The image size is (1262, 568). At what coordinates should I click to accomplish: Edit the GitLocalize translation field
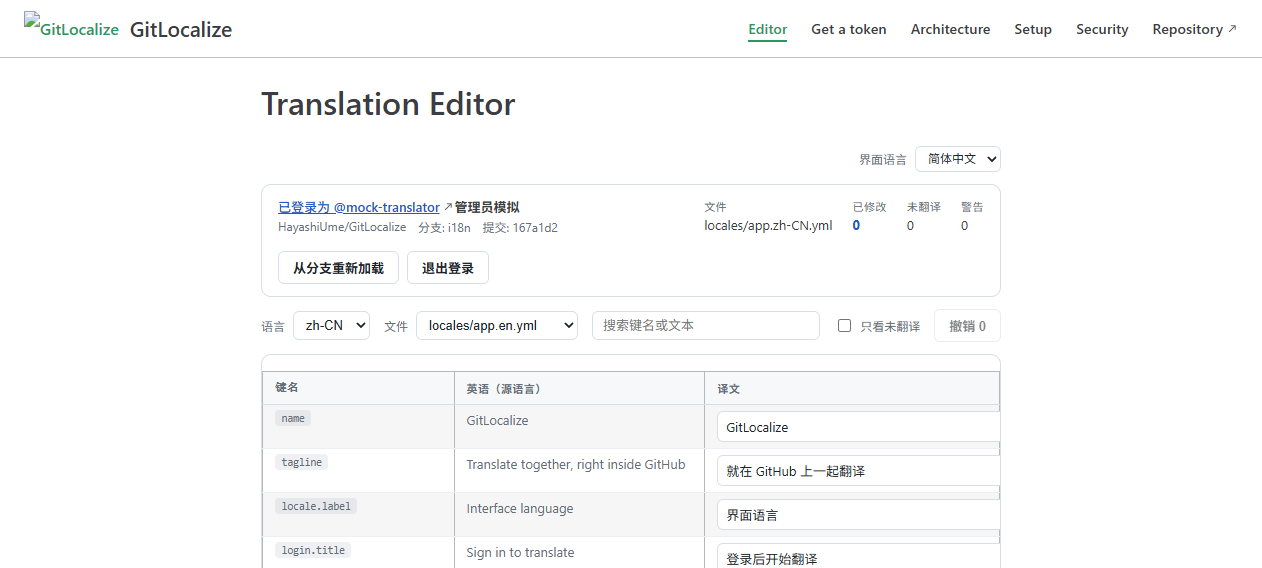pyautogui.click(x=859, y=427)
